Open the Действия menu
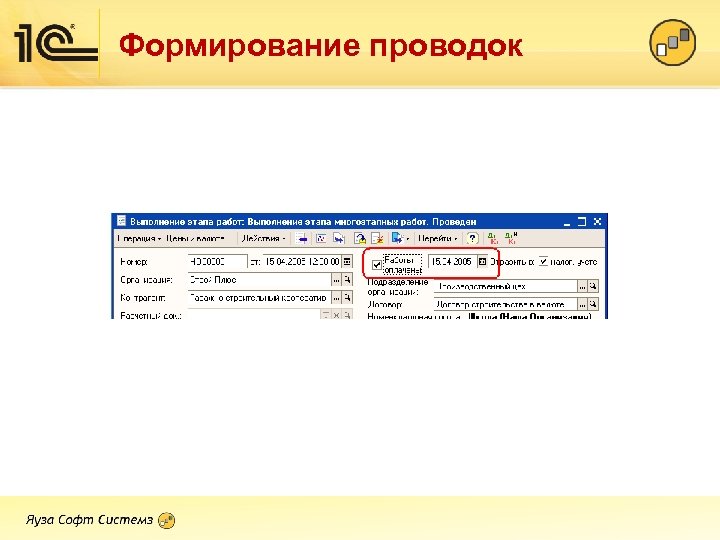Viewport: 720px width, 540px height. pos(263,239)
